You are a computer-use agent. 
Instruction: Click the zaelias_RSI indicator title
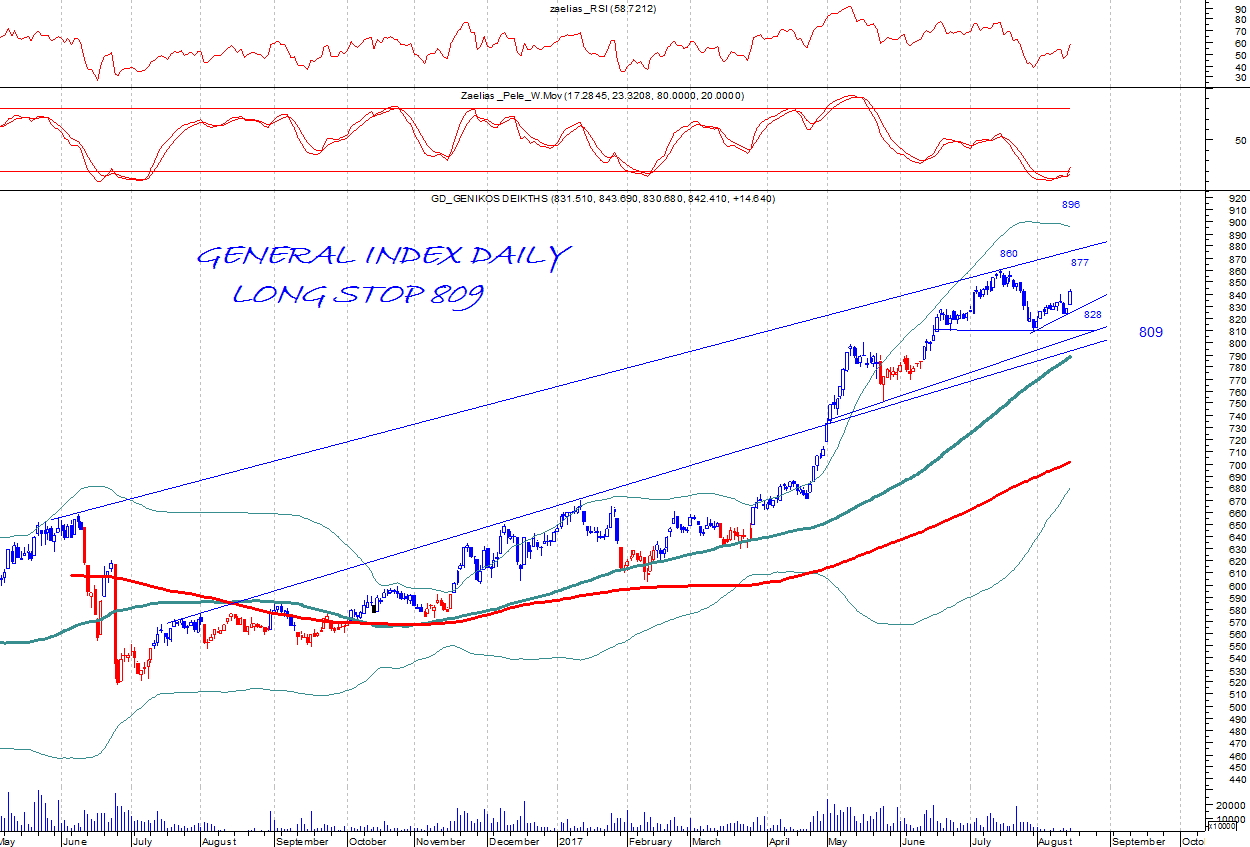[x=599, y=9]
